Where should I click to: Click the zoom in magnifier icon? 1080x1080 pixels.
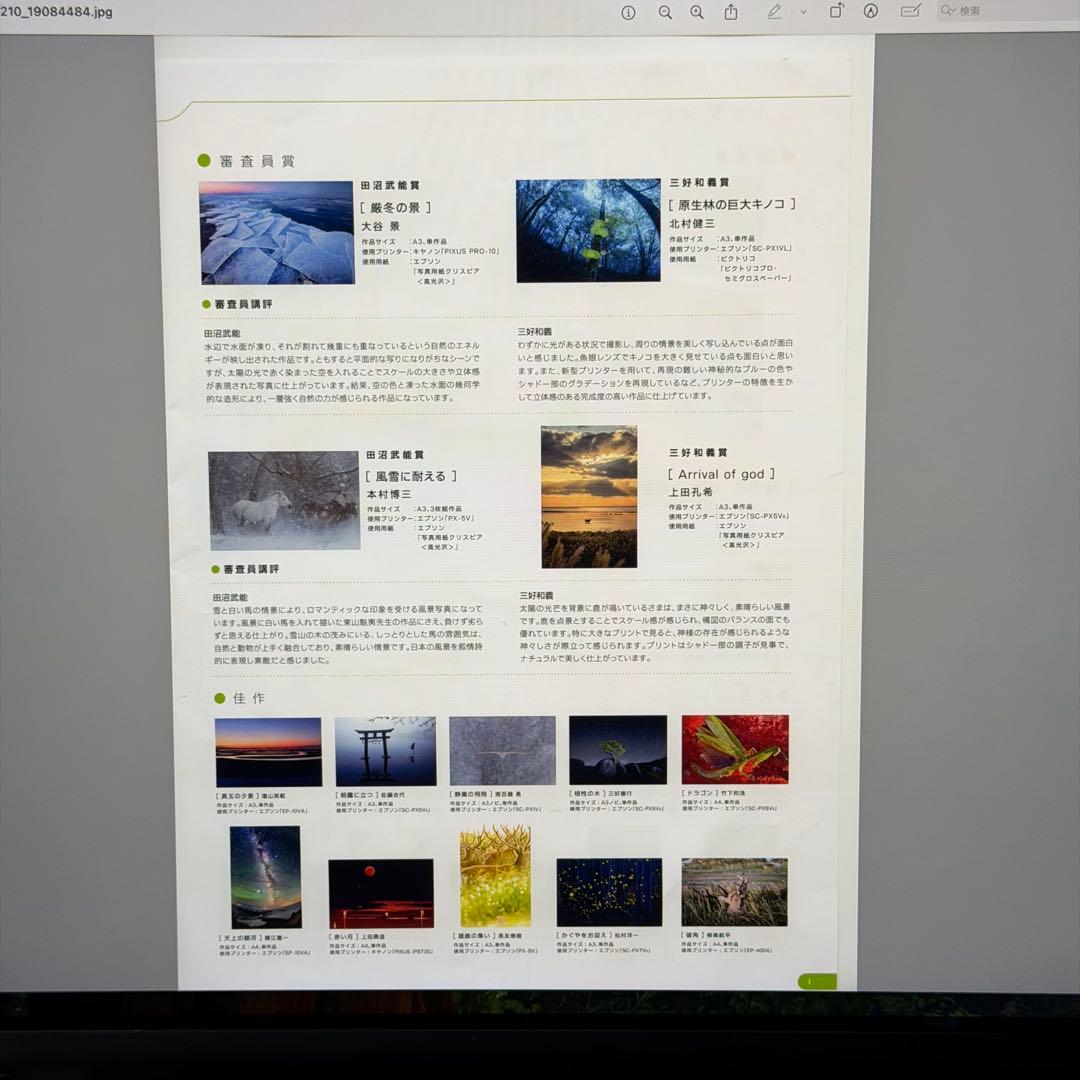coord(697,12)
